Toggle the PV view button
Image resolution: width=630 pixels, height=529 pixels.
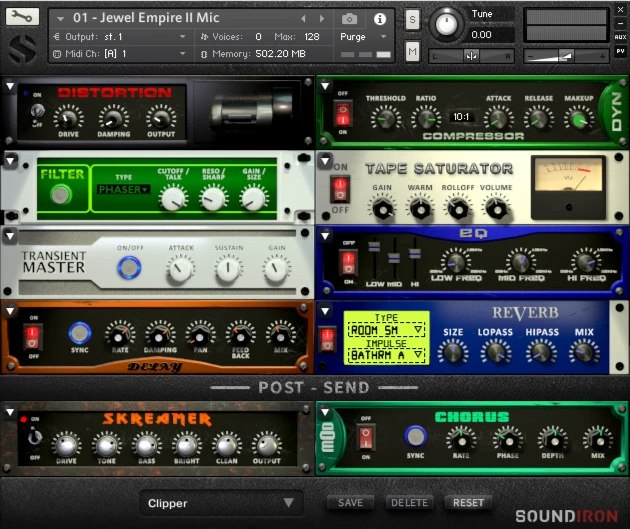[x=620, y=51]
